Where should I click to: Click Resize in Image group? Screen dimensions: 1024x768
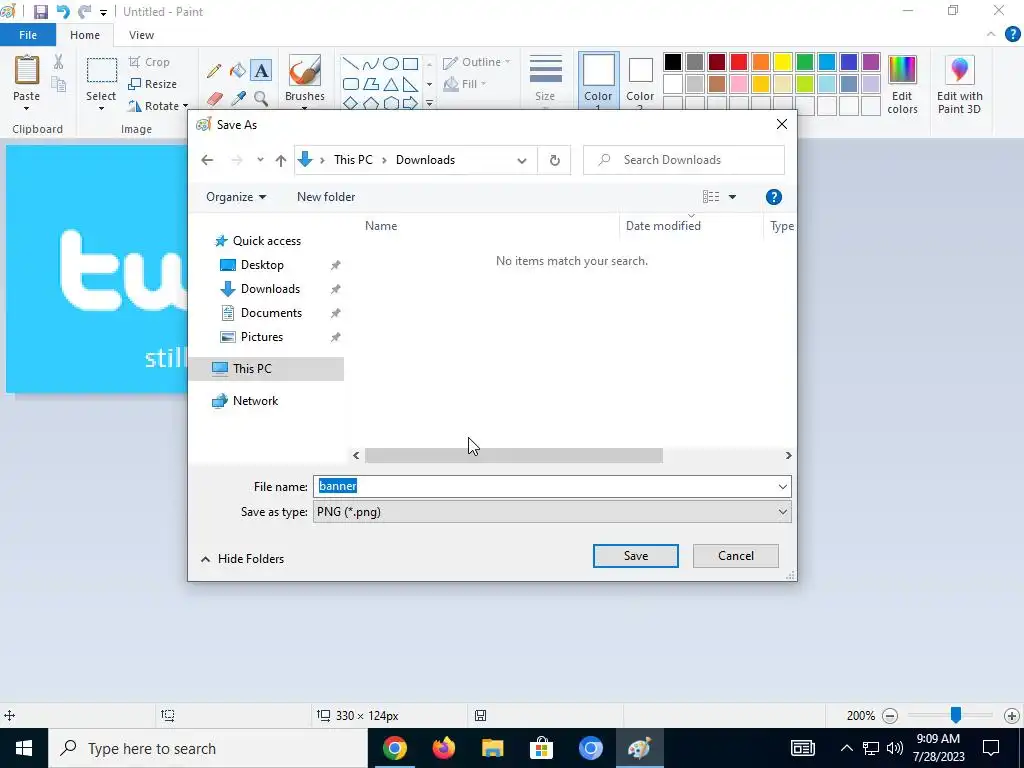pos(153,84)
